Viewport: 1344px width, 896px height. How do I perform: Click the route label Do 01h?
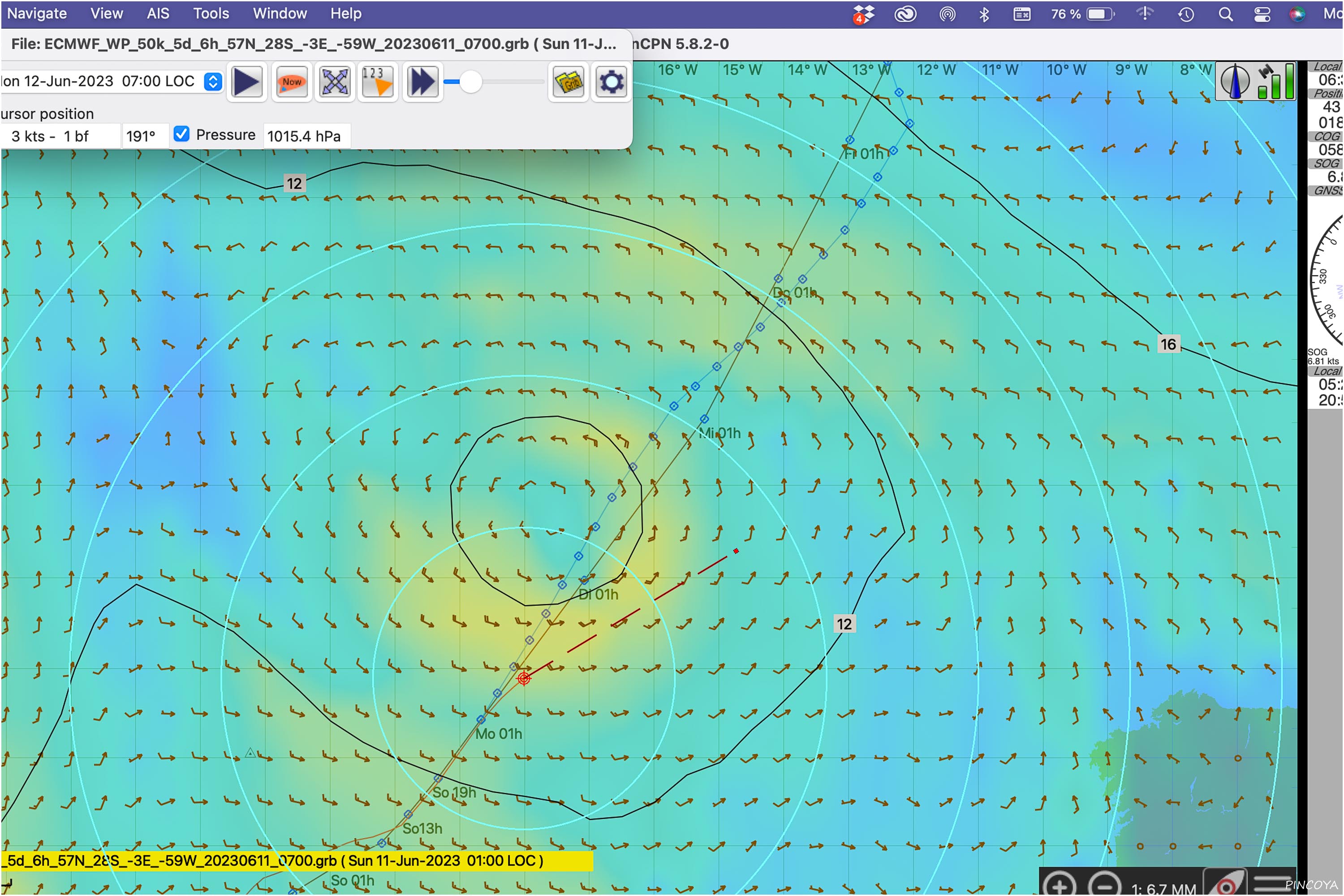coord(794,293)
